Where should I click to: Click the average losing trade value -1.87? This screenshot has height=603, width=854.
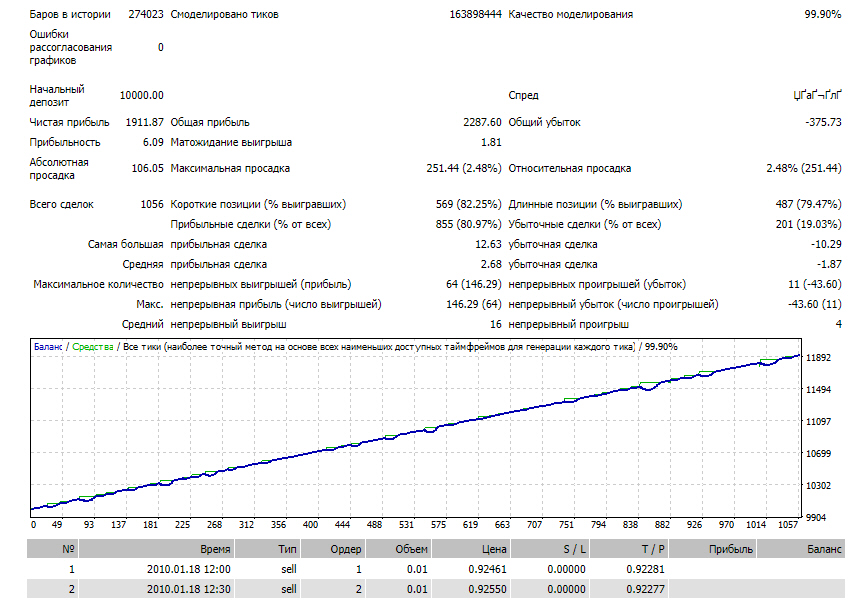(828, 265)
